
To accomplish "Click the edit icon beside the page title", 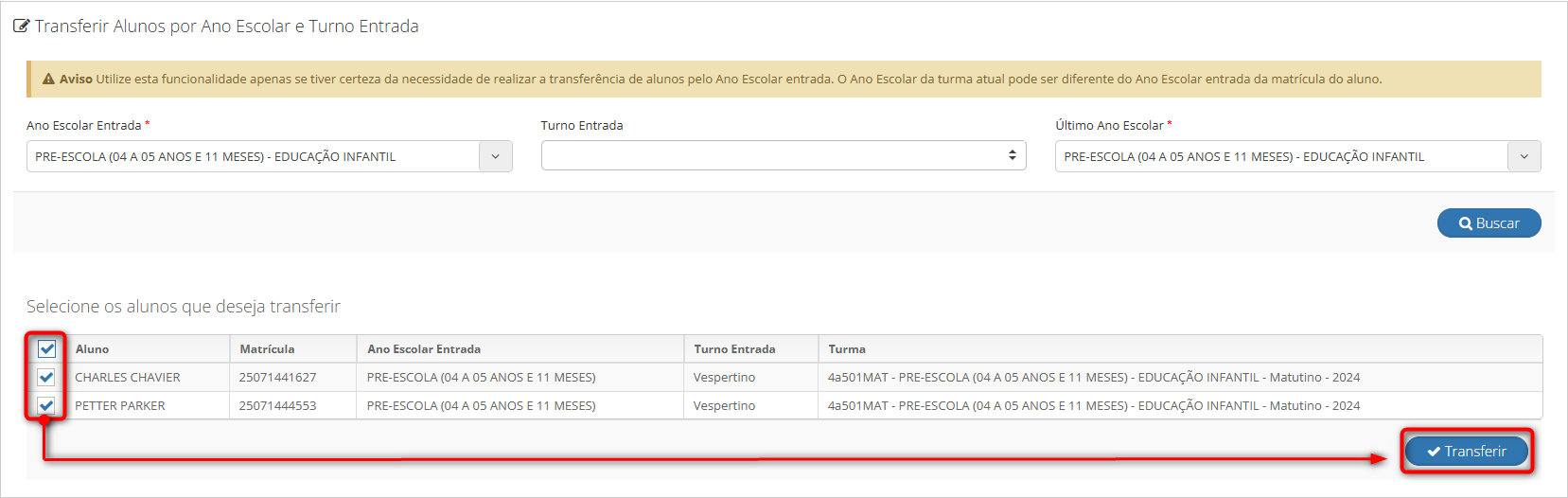I will [21, 27].
